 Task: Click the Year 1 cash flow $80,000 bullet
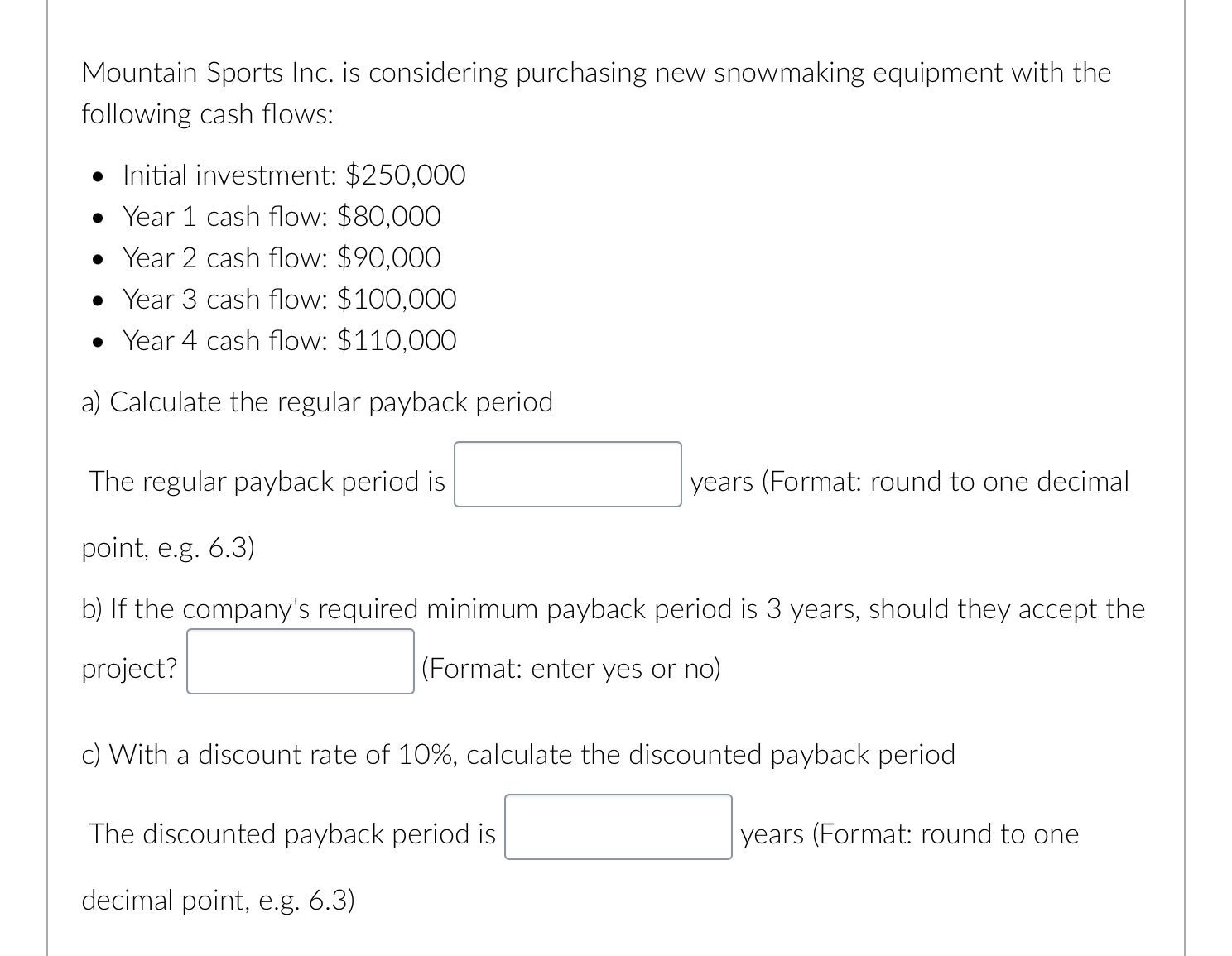[281, 216]
